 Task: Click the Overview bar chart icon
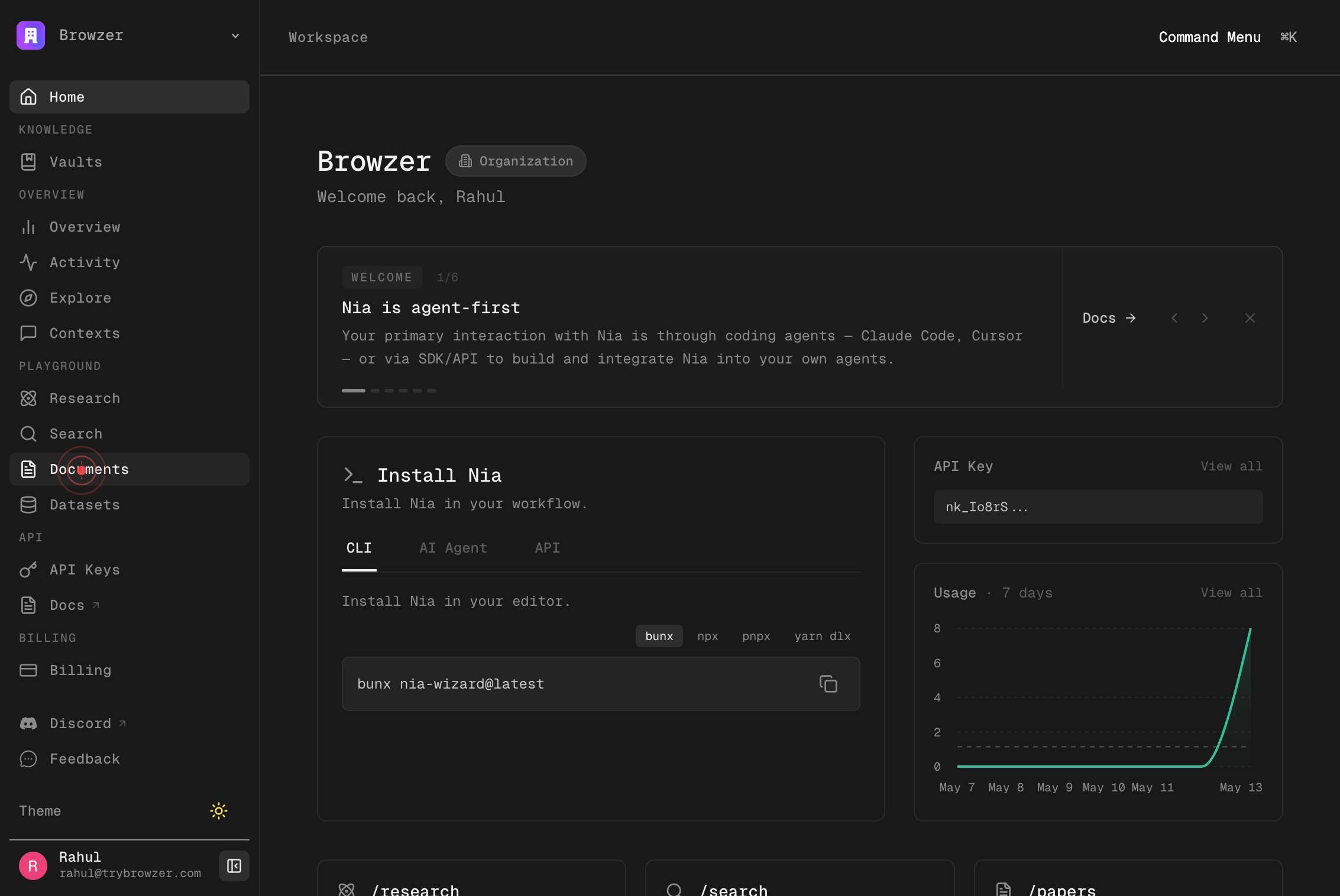[28, 227]
